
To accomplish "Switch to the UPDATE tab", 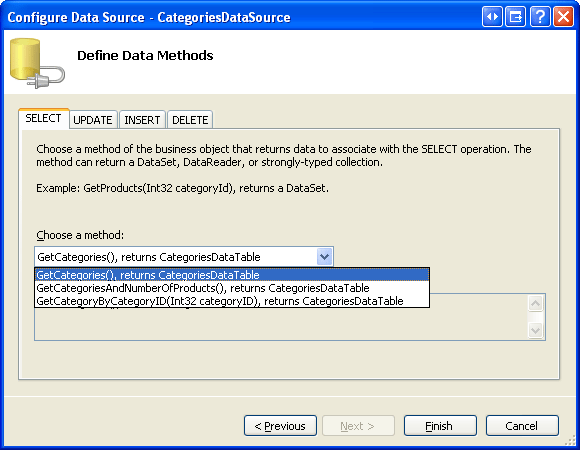I will [93, 120].
